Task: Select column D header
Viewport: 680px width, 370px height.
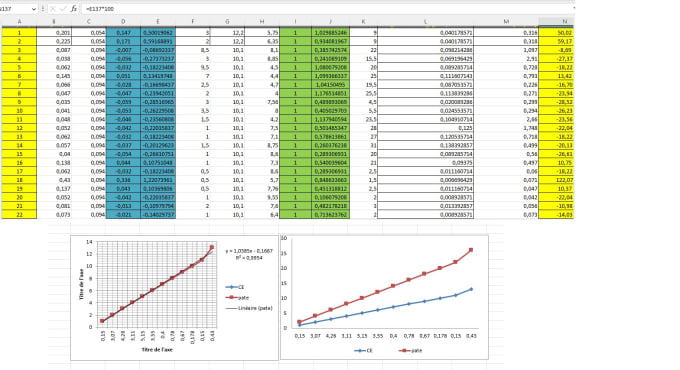Action: (x=123, y=21)
